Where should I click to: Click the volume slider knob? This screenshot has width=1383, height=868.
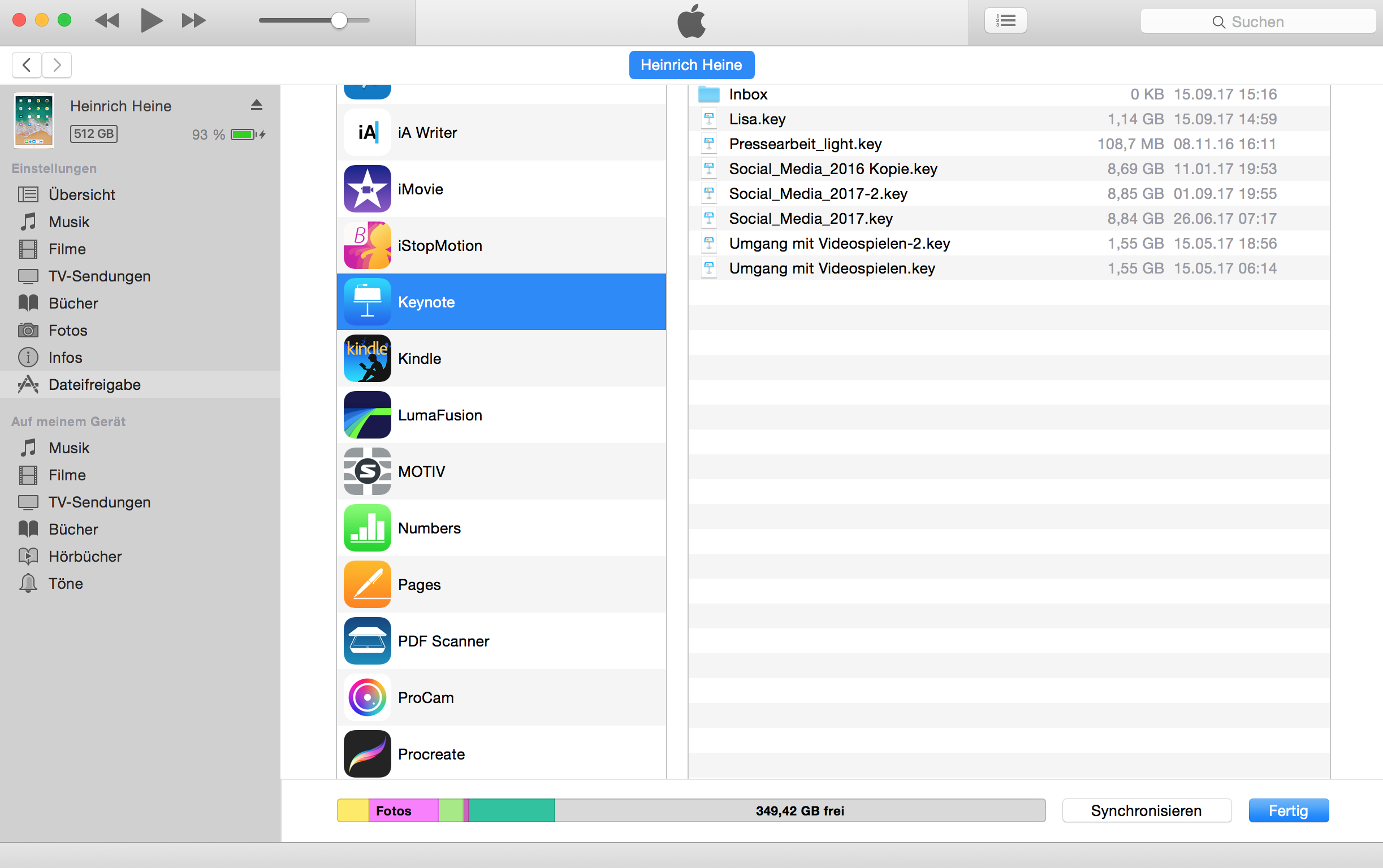(x=339, y=21)
